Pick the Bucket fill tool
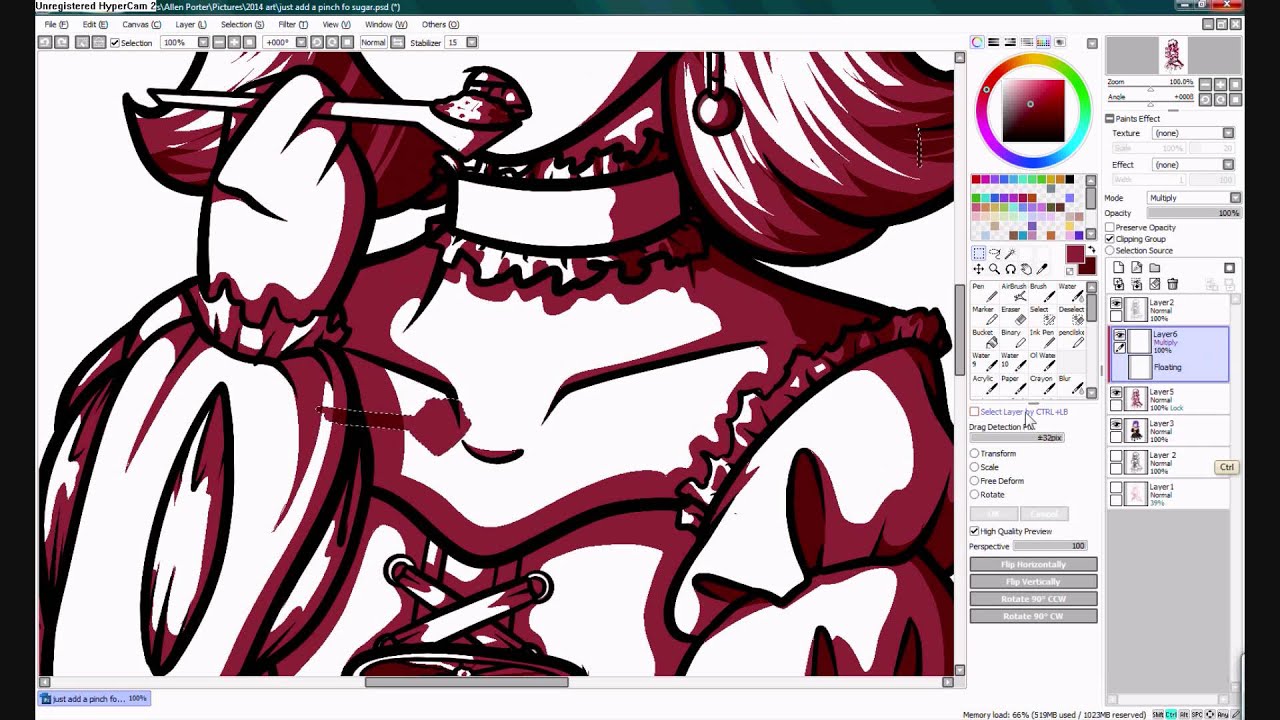 click(x=984, y=338)
